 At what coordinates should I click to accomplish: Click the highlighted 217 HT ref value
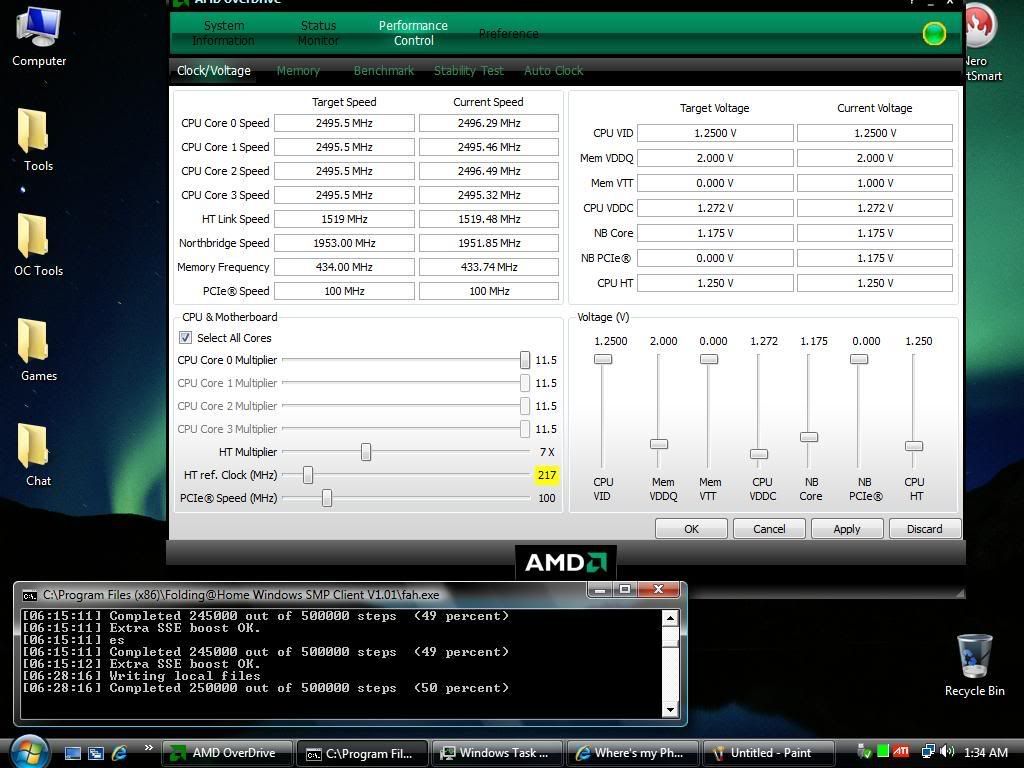point(547,475)
